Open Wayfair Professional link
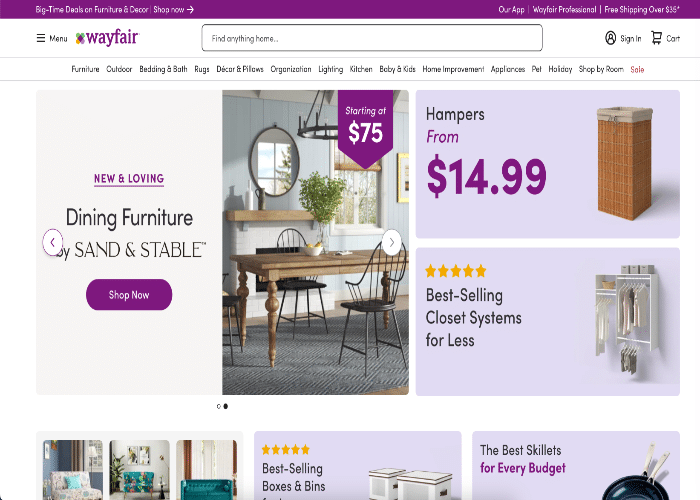 pos(564,9)
